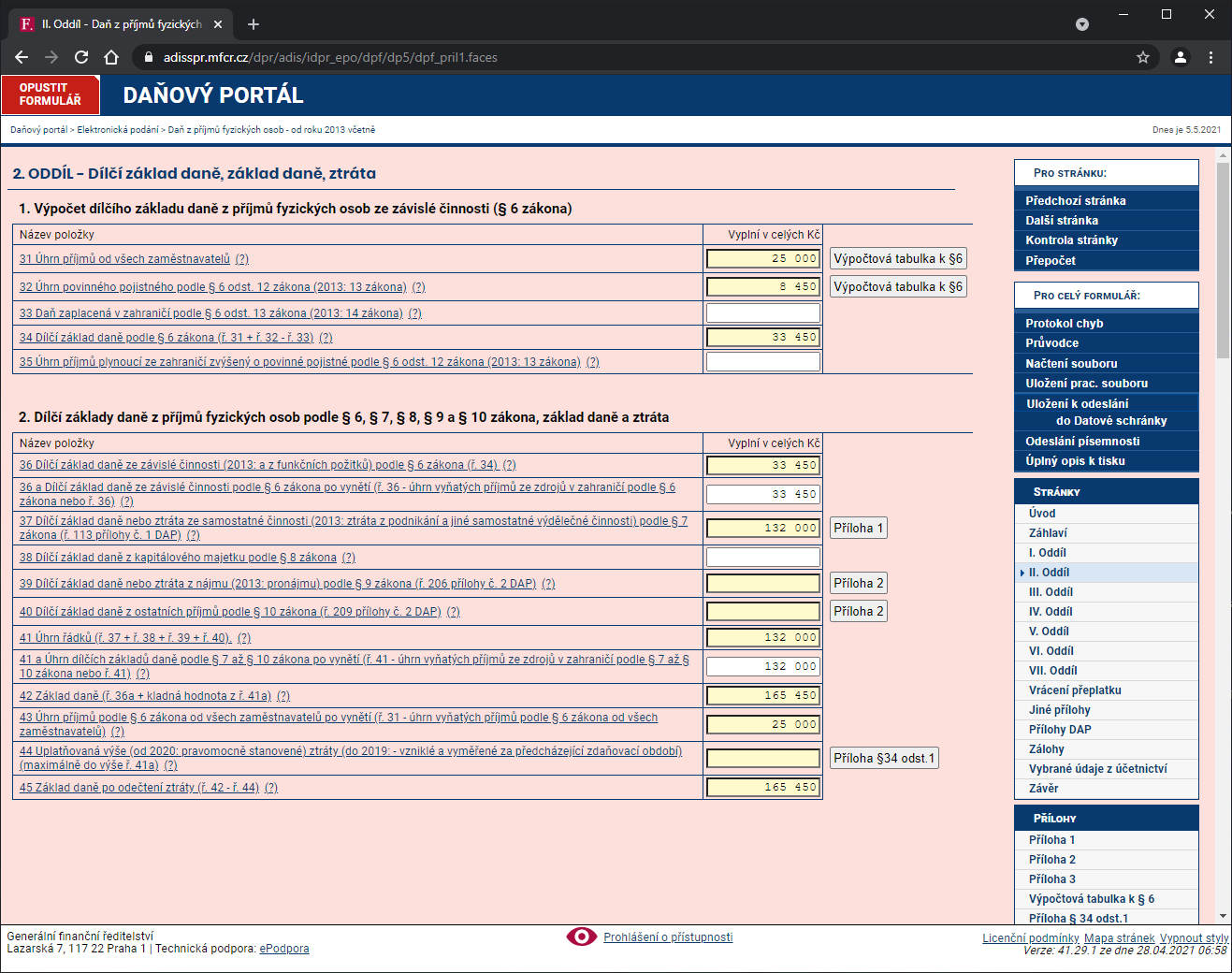Go to Další stránka in sidebar
1232x973 pixels.
[1061, 221]
